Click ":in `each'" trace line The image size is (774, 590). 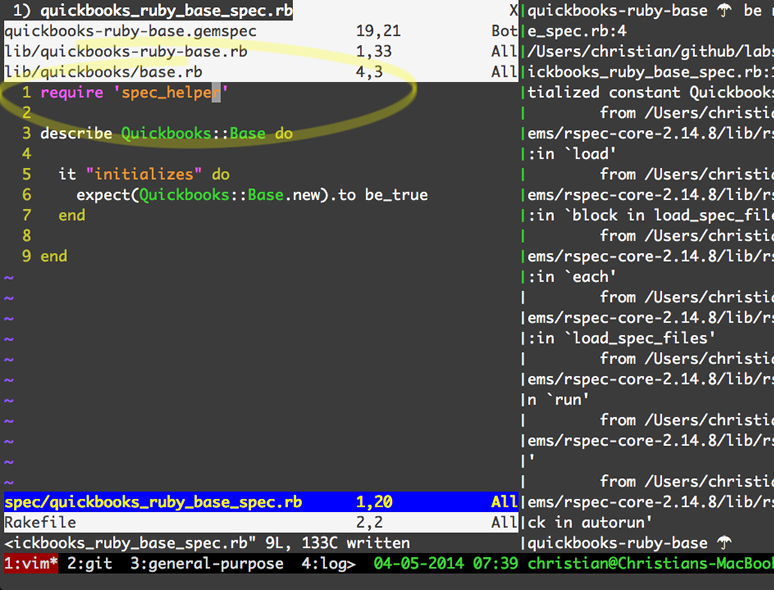tap(572, 277)
